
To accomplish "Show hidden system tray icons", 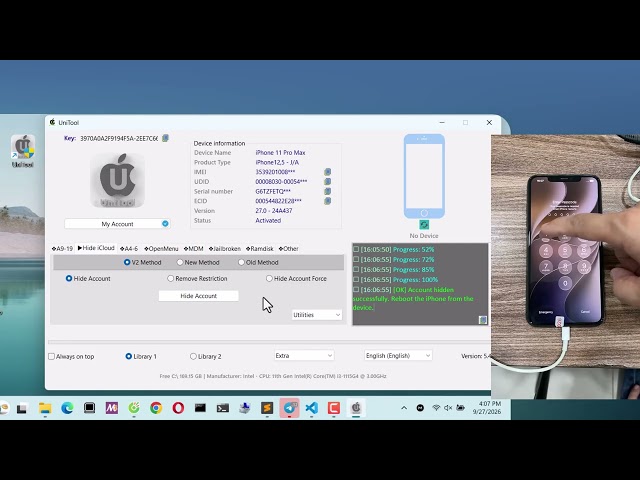I will click(x=404, y=408).
